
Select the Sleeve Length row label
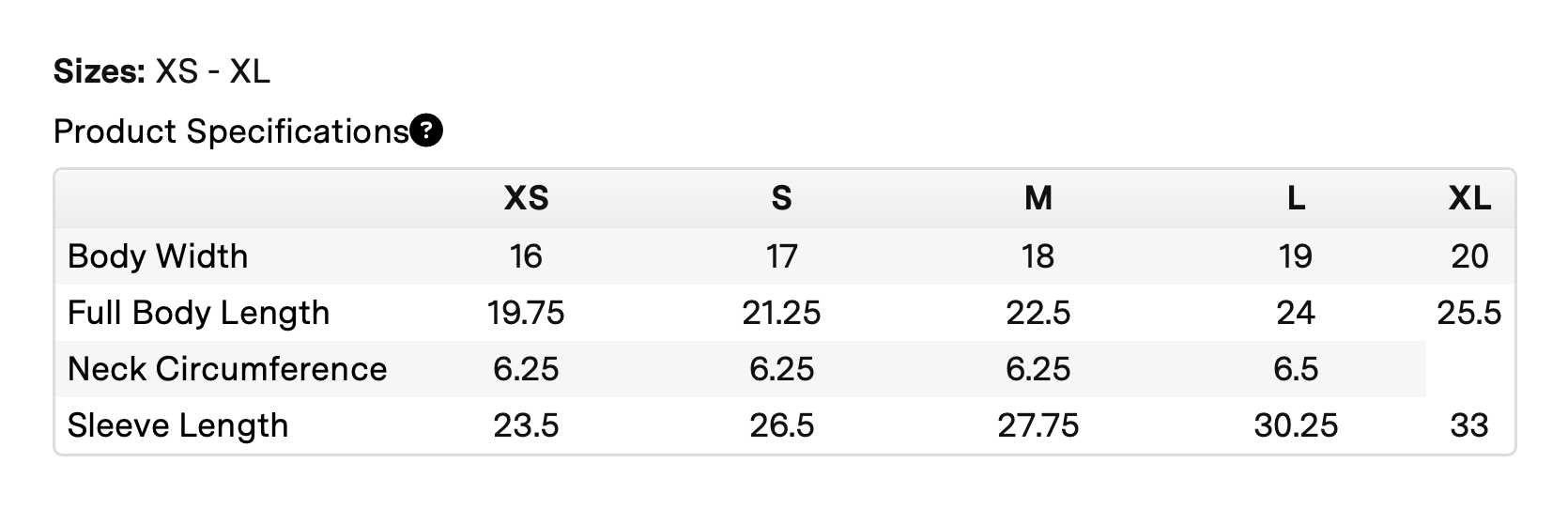177,425
